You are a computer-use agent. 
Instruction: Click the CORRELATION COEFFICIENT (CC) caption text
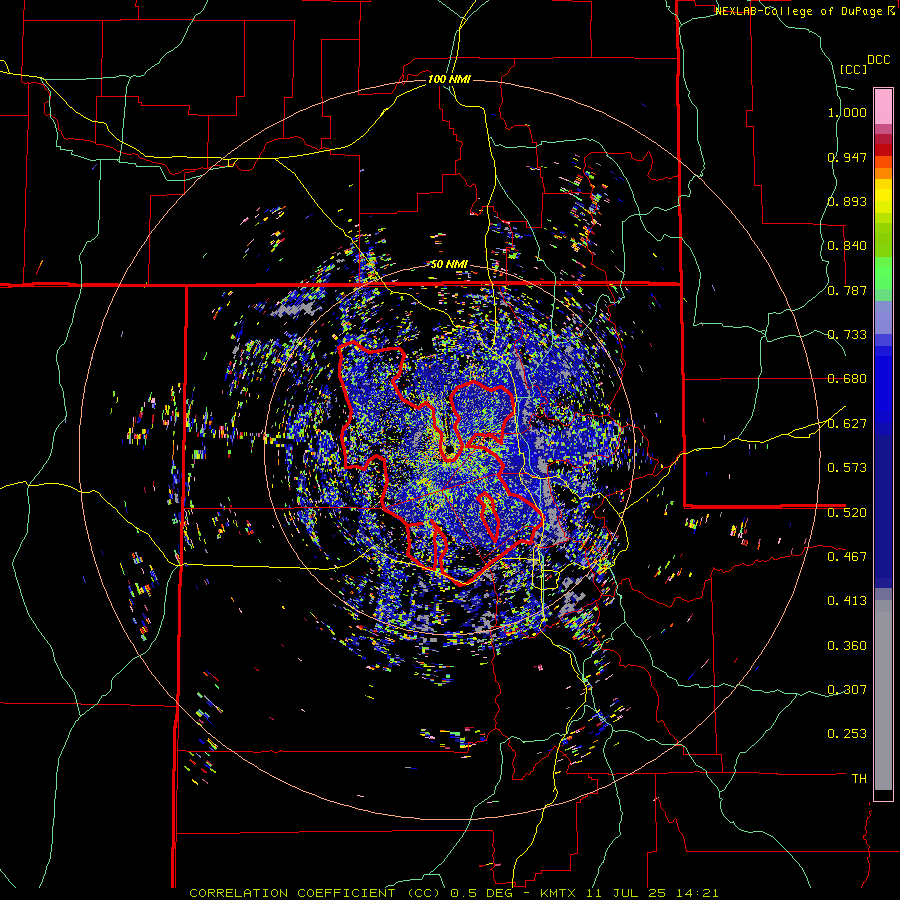click(x=315, y=893)
